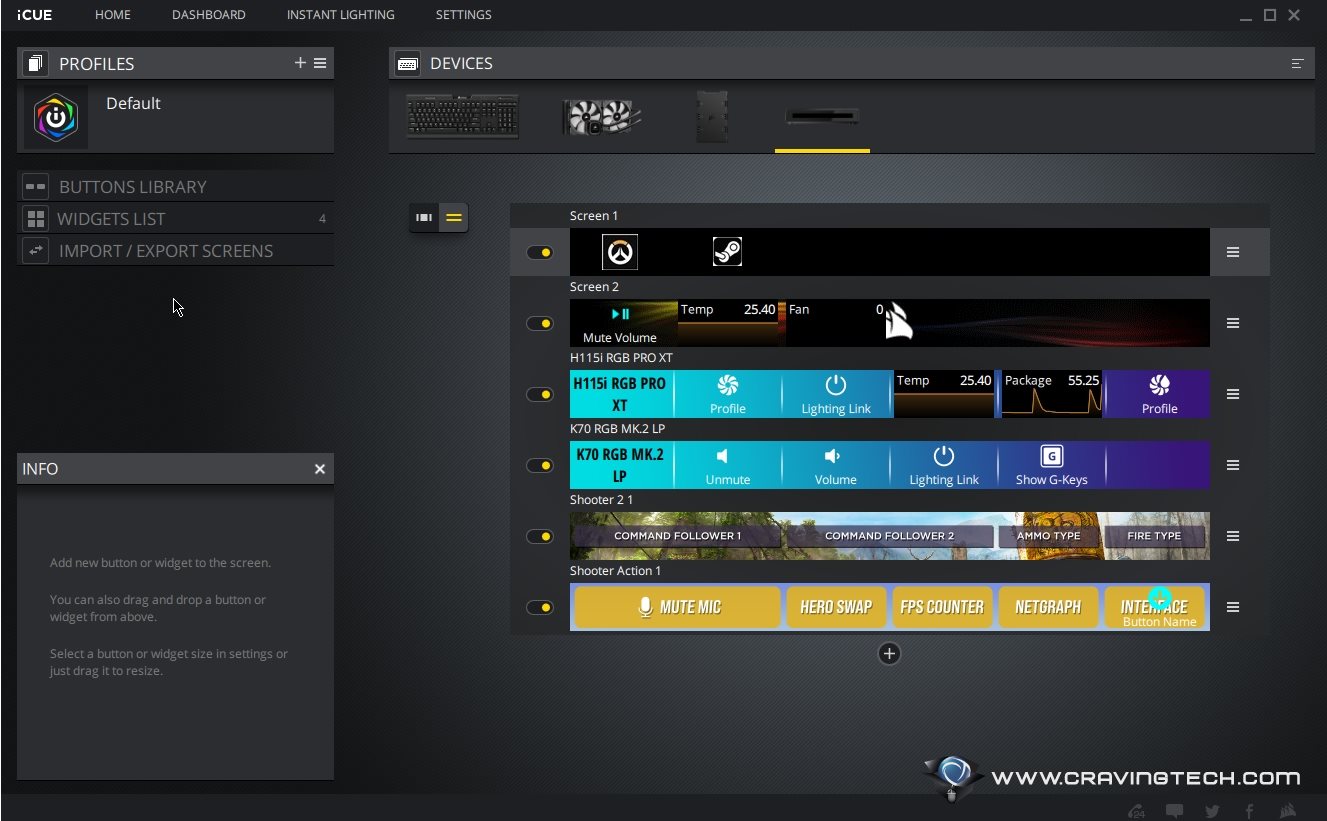This screenshot has width=1327, height=821.
Task: Toggle Screen 2 on or off
Action: (x=540, y=323)
